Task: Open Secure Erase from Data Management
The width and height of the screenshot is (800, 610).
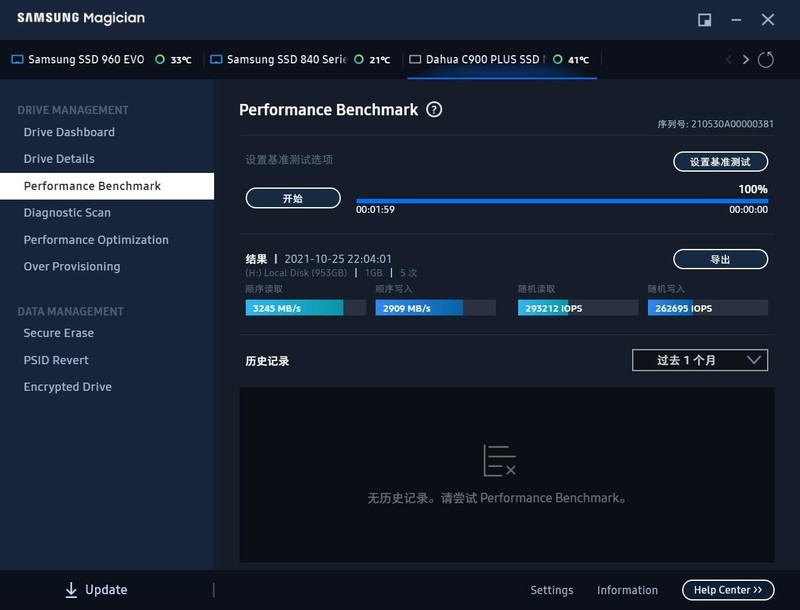Action: click(x=58, y=333)
